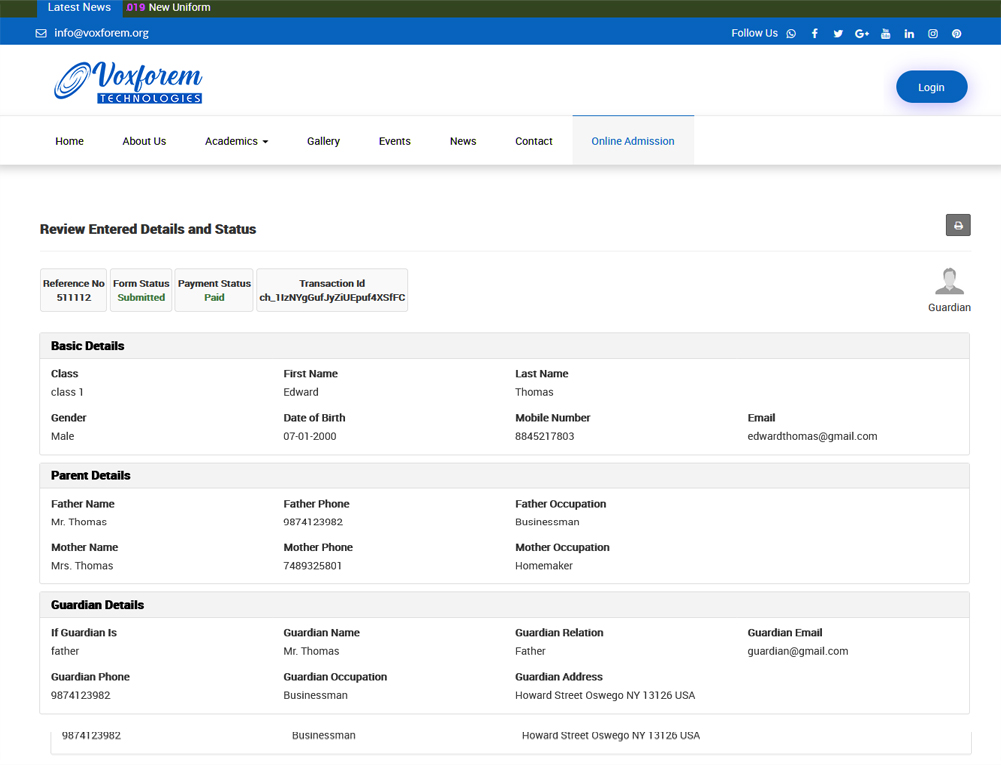This screenshot has height=765, width=1001.
Task: Click the YouTube icon
Action: pos(885,34)
